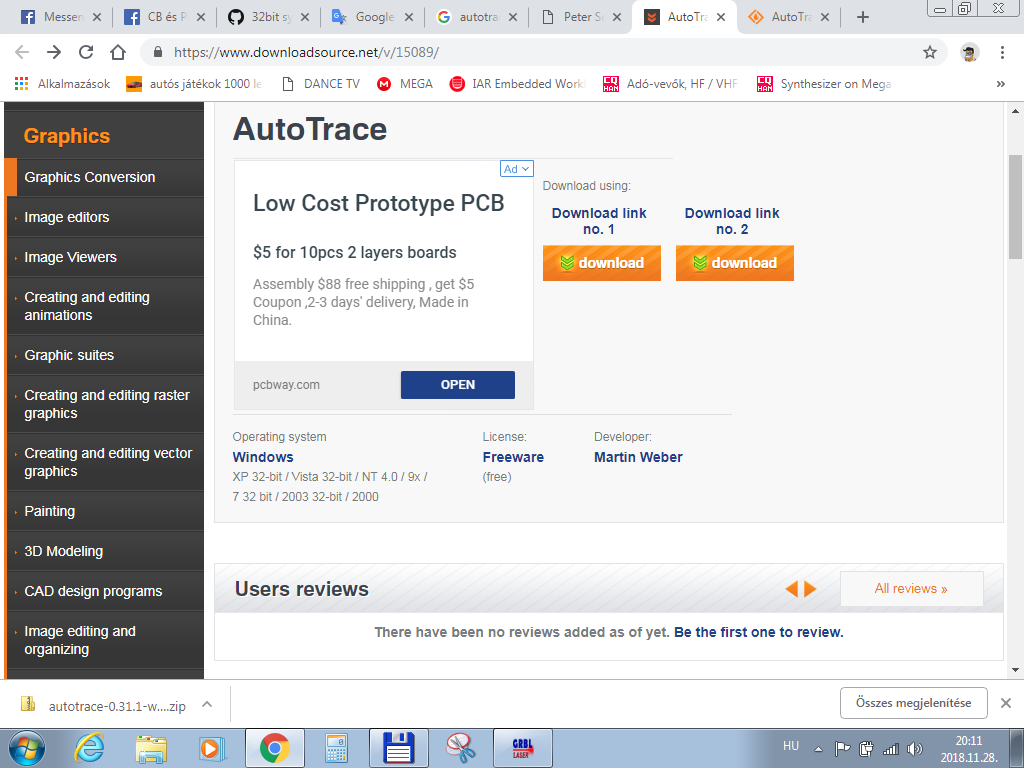Screen dimensions: 1024x768
Task: Close the downloads bar
Action: [x=1006, y=703]
